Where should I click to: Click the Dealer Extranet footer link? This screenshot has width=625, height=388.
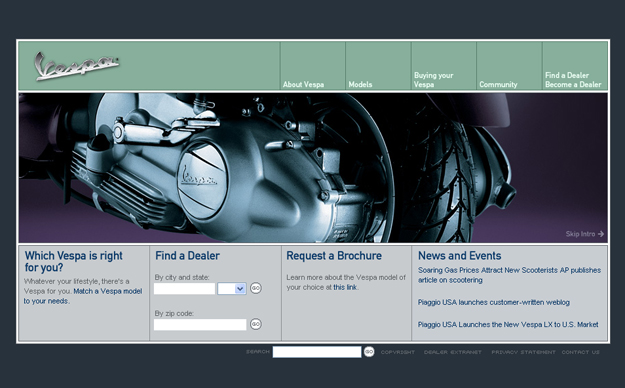click(x=453, y=352)
